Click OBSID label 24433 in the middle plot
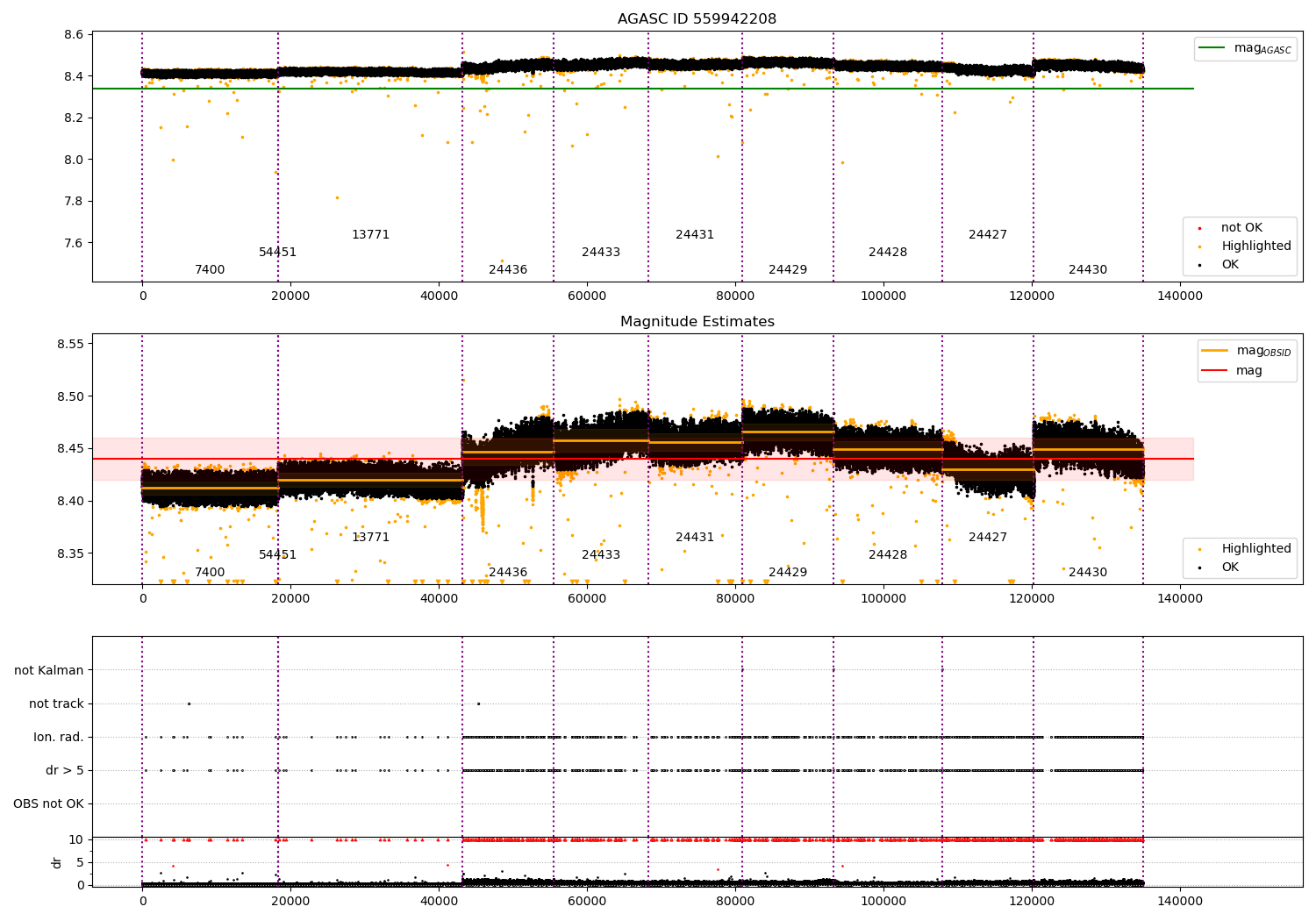The image size is (1316, 921). point(601,555)
